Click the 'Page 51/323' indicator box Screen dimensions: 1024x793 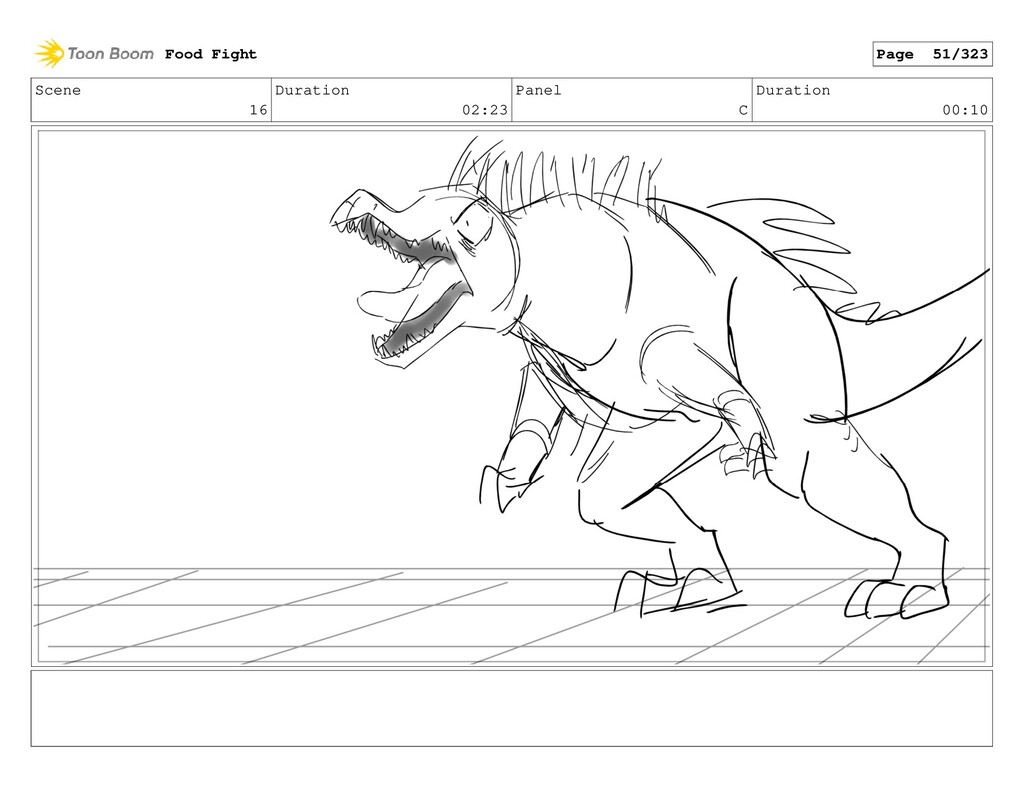click(x=932, y=54)
